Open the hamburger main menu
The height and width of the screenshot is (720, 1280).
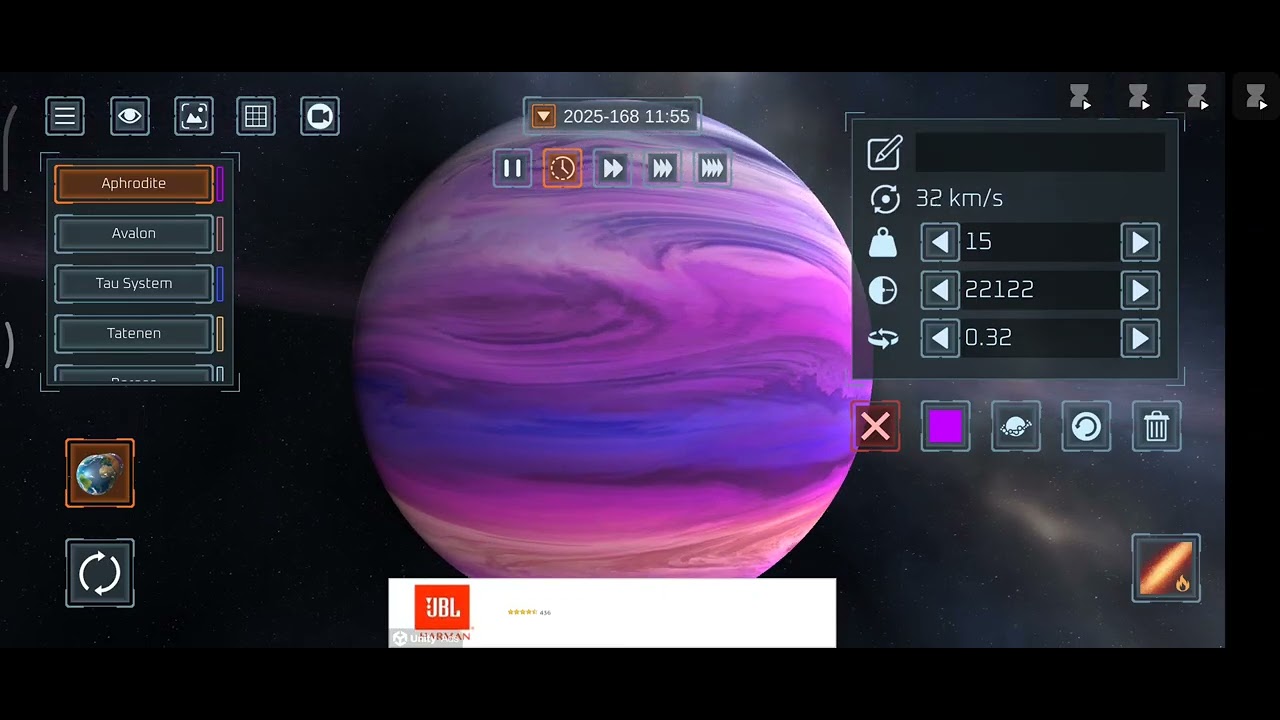(65, 116)
